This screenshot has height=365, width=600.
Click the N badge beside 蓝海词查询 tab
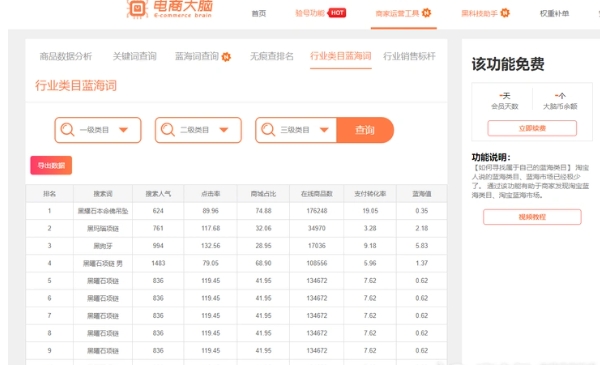(x=226, y=57)
